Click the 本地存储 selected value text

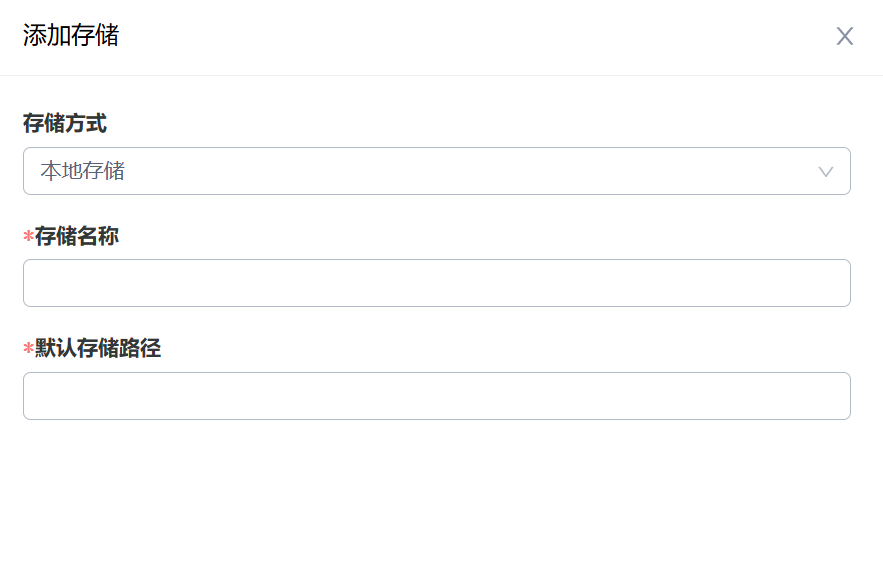coord(83,171)
